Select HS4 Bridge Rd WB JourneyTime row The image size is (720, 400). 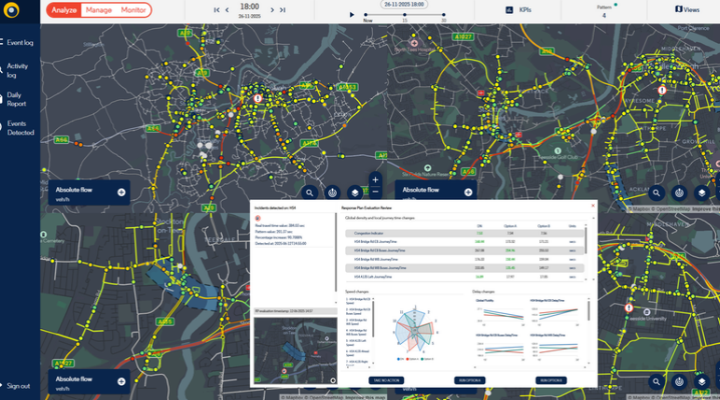click(x=464, y=259)
